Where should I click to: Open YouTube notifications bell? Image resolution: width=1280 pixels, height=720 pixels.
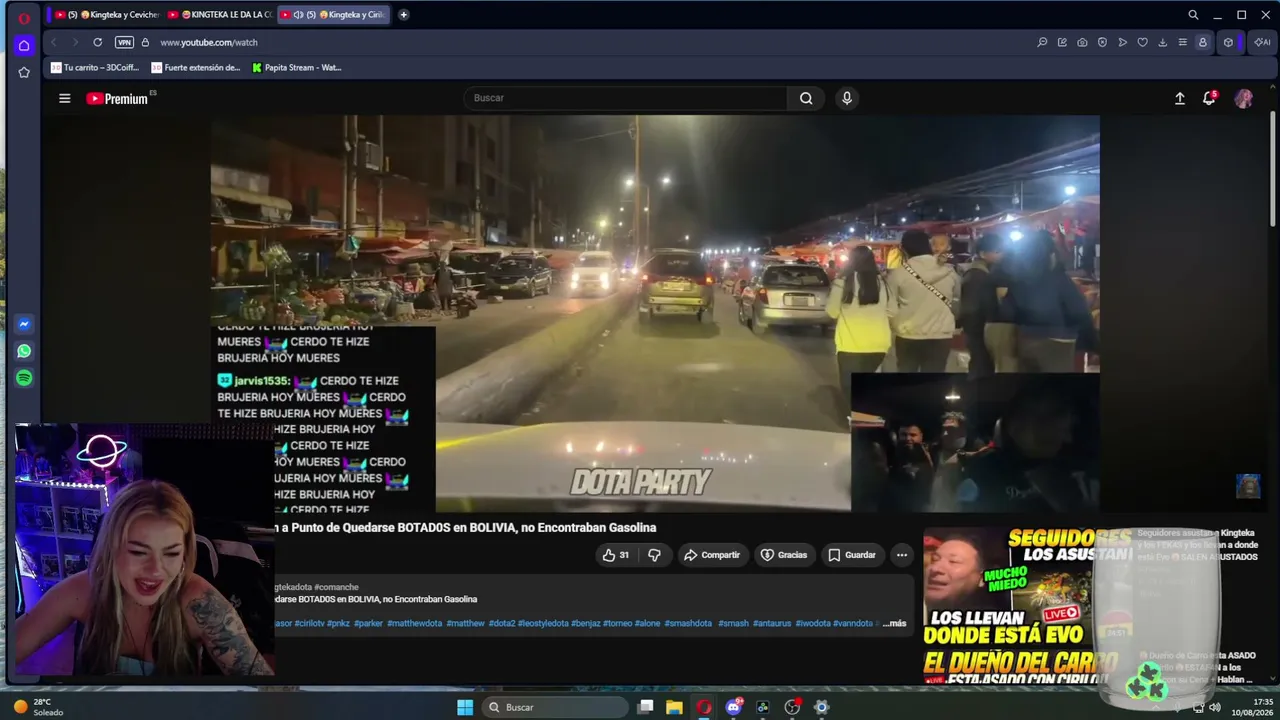point(1209,98)
